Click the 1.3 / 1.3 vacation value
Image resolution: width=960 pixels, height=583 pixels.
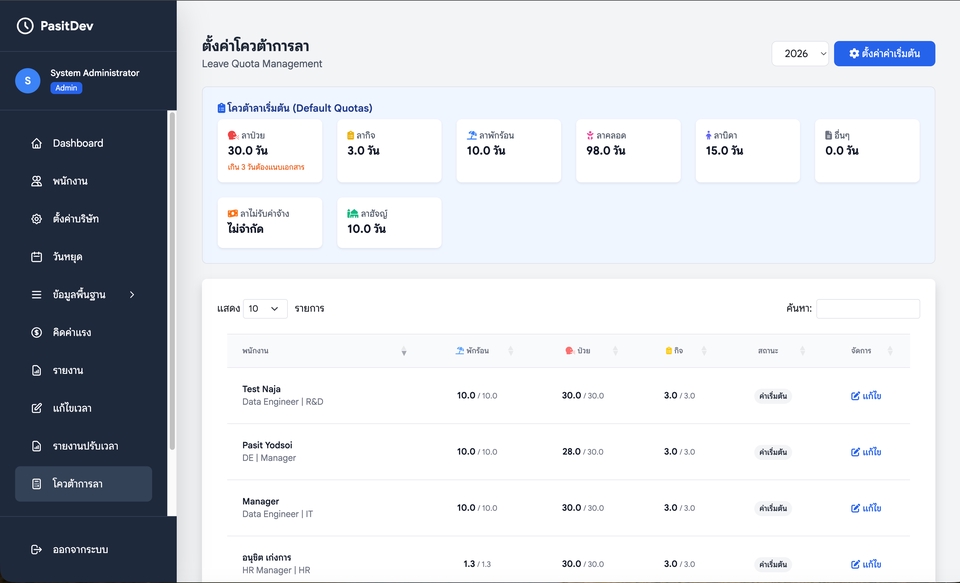(477, 564)
